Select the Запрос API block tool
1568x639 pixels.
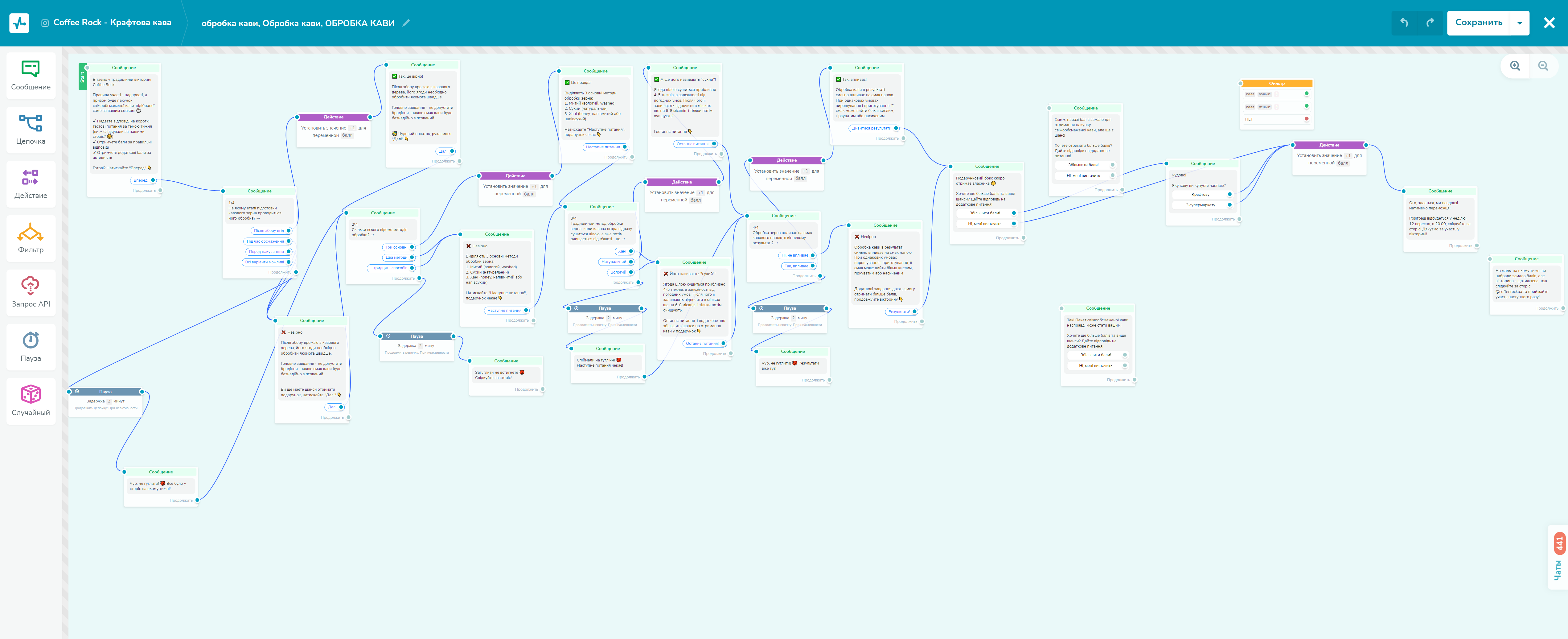pos(31,292)
